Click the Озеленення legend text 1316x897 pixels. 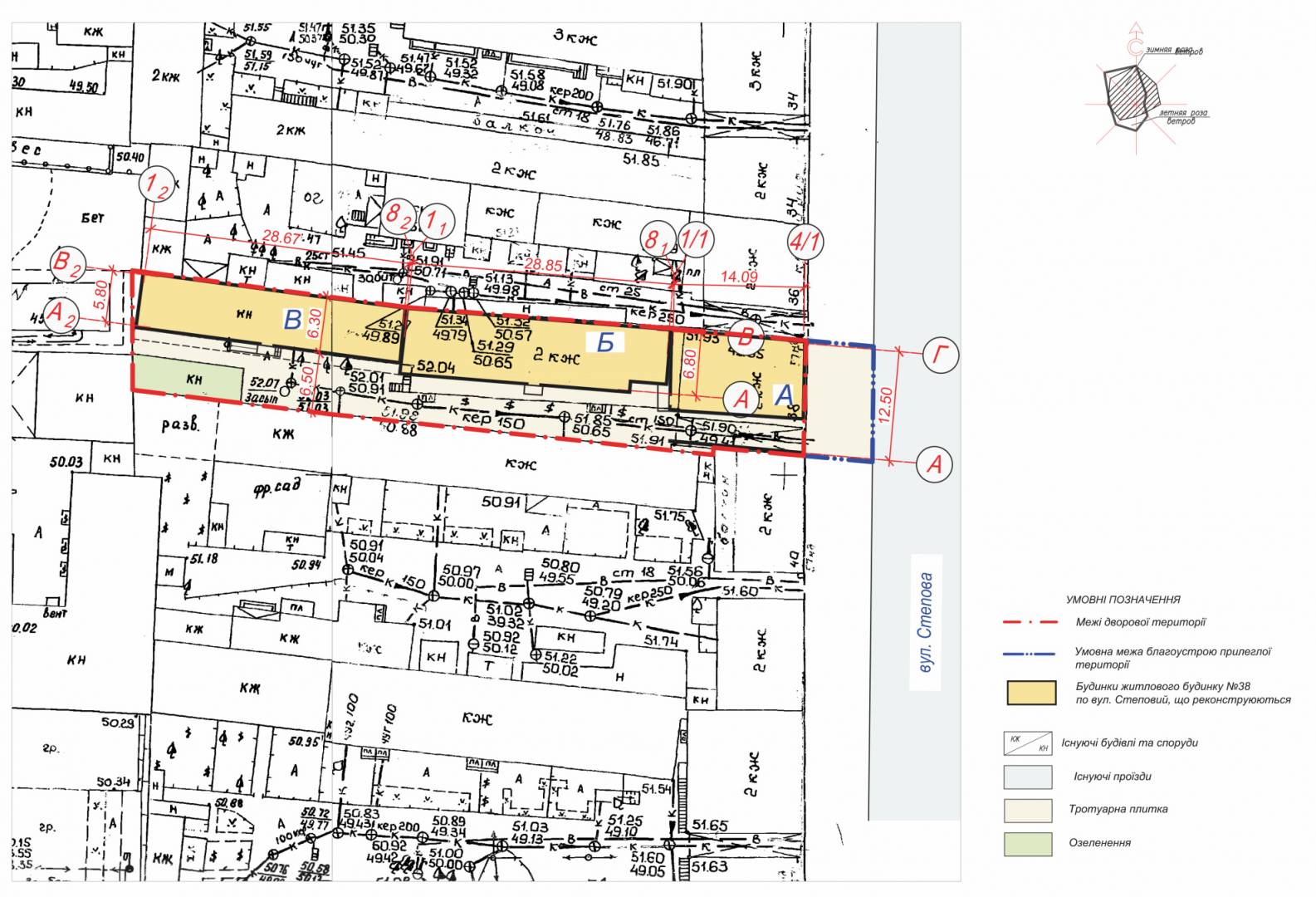1099,843
